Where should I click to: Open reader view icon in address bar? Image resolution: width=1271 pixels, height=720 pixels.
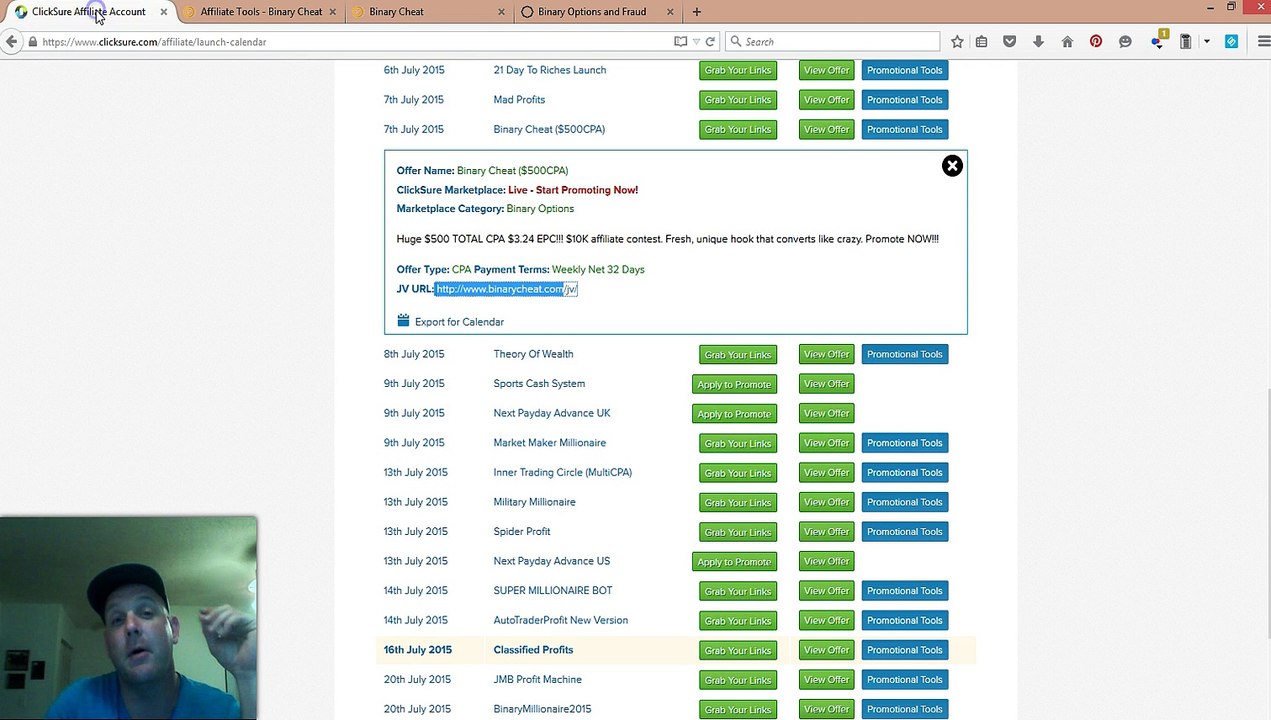680,42
